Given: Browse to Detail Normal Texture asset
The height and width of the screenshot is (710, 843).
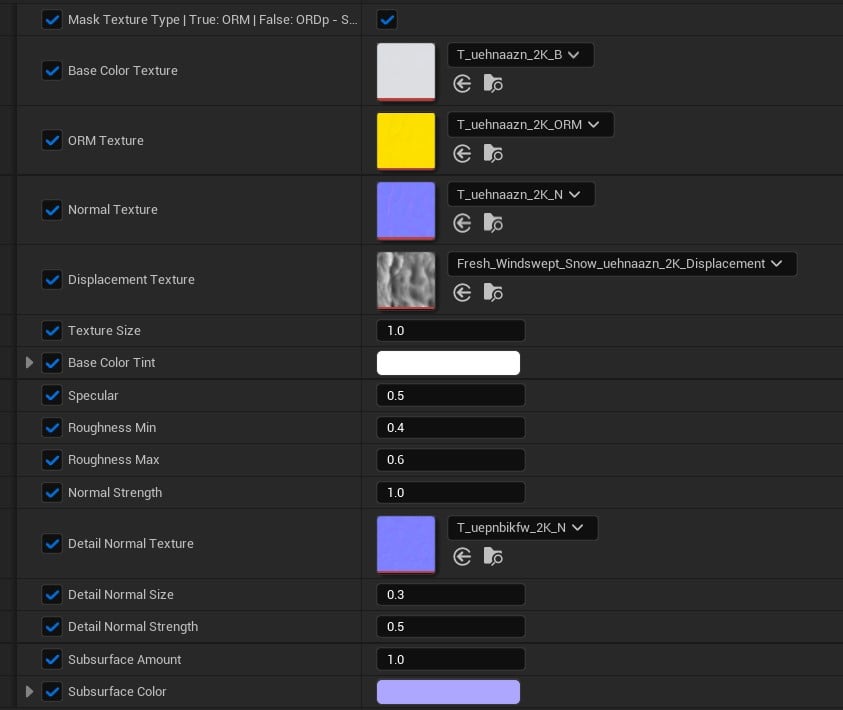Looking at the screenshot, I should [492, 557].
